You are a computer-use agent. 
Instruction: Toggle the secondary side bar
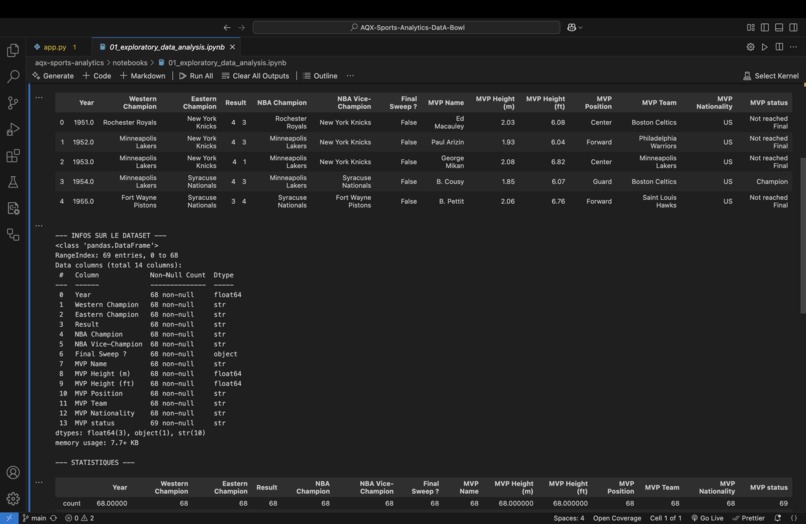pyautogui.click(x=794, y=27)
